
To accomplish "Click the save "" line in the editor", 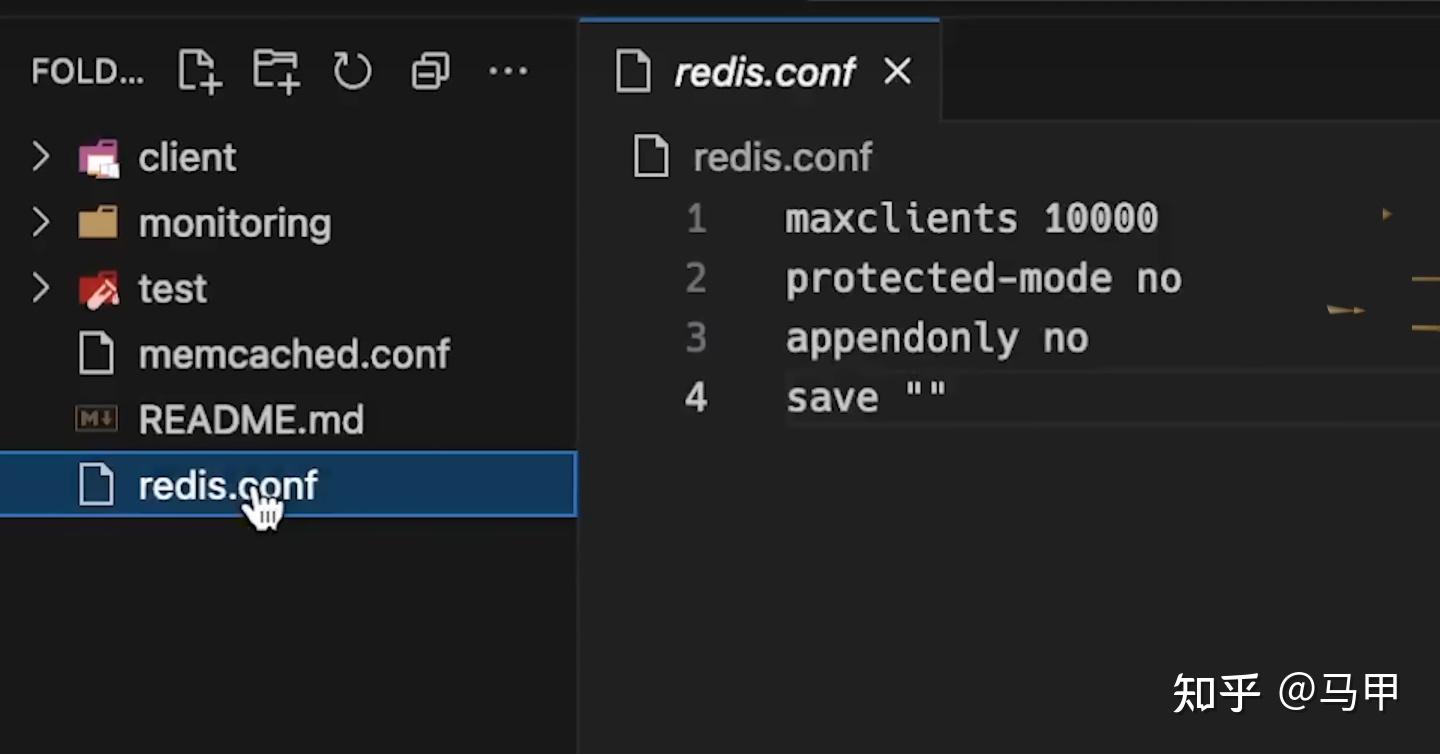I will [866, 396].
